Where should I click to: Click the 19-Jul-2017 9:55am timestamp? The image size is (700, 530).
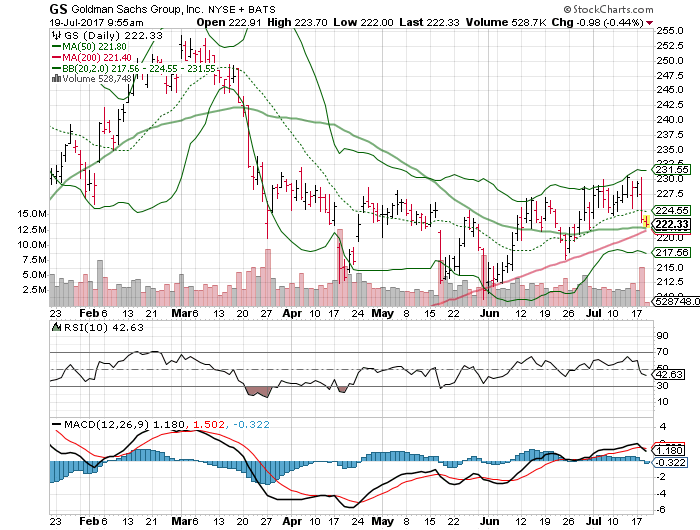[x=96, y=22]
